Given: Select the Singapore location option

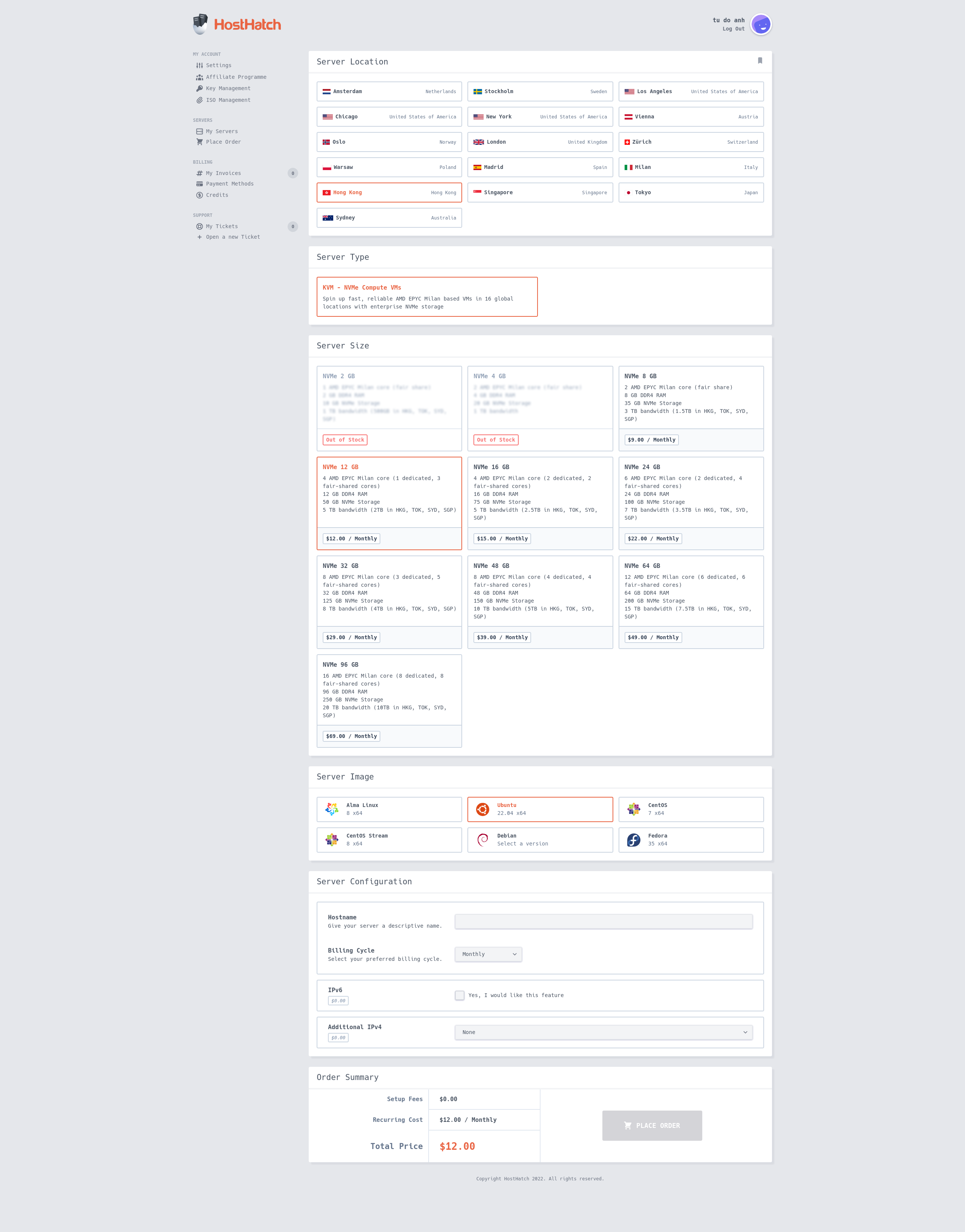Looking at the screenshot, I should pyautogui.click(x=540, y=193).
